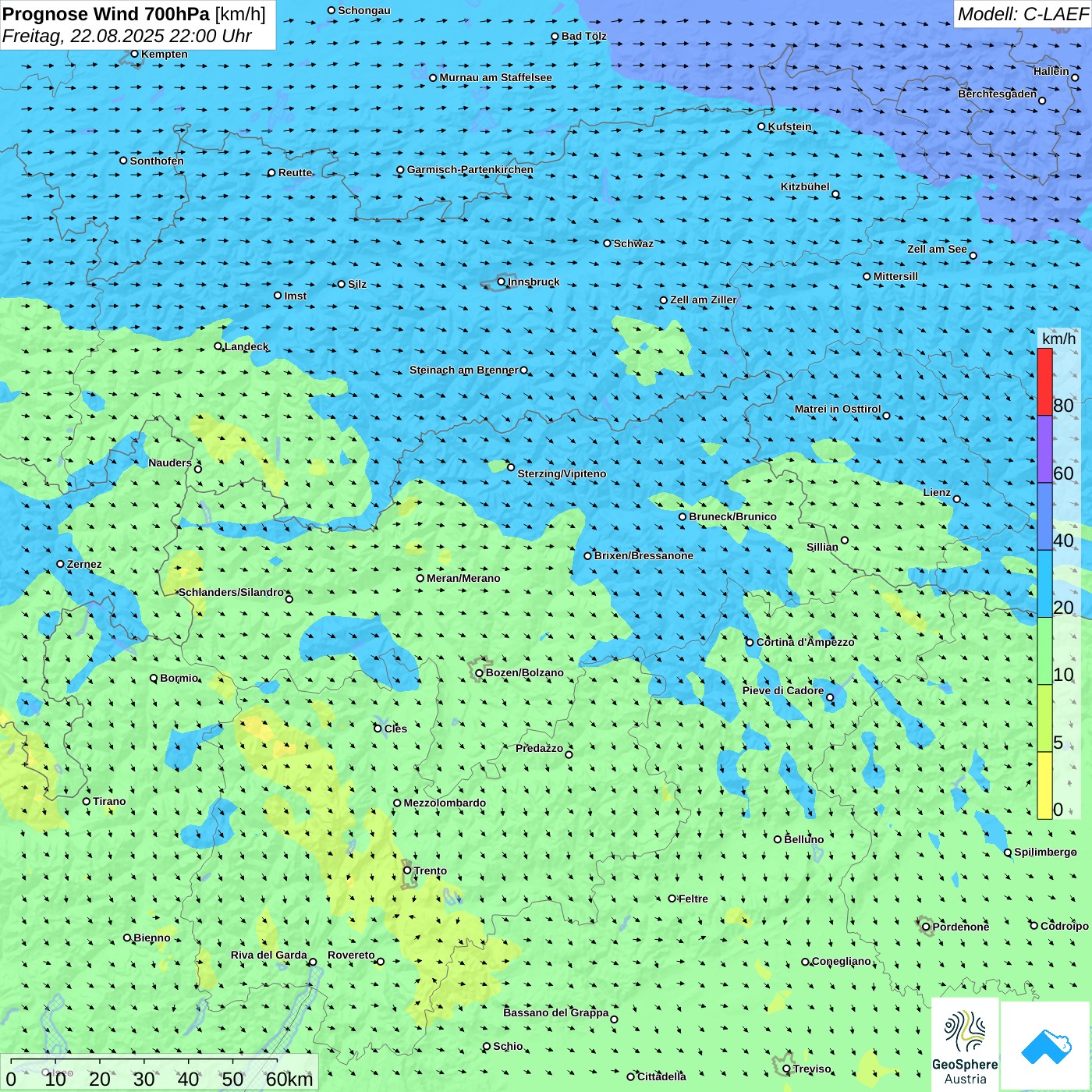Click the 'Meran/Merano' label
1092x1092 pixels.
(x=463, y=578)
